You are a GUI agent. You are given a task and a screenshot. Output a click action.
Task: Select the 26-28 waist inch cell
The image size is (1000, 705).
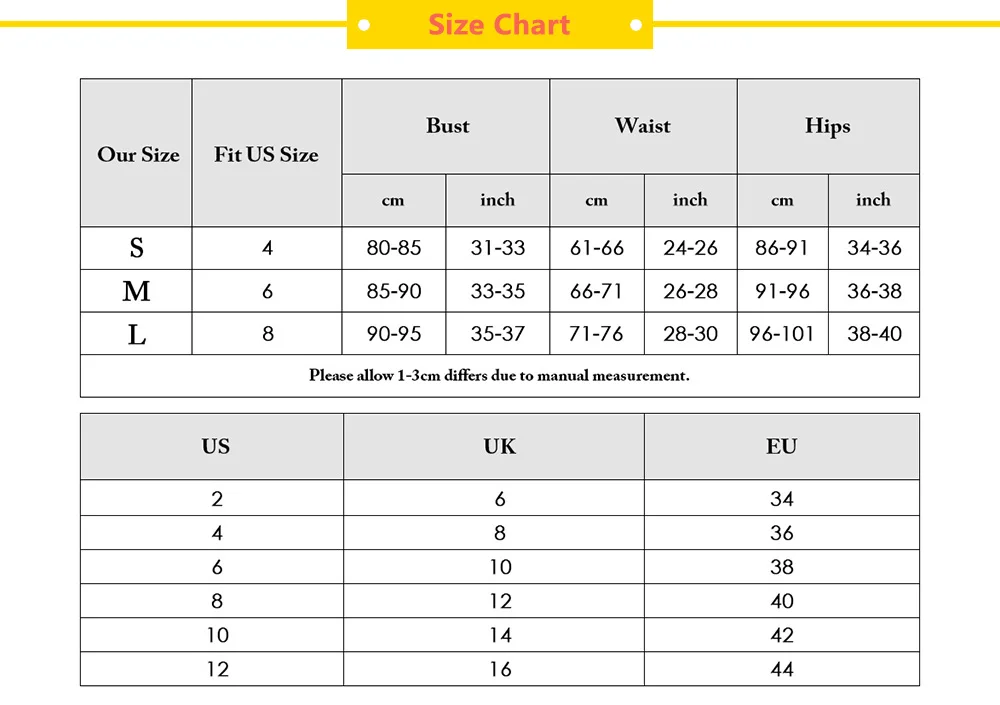(x=690, y=291)
